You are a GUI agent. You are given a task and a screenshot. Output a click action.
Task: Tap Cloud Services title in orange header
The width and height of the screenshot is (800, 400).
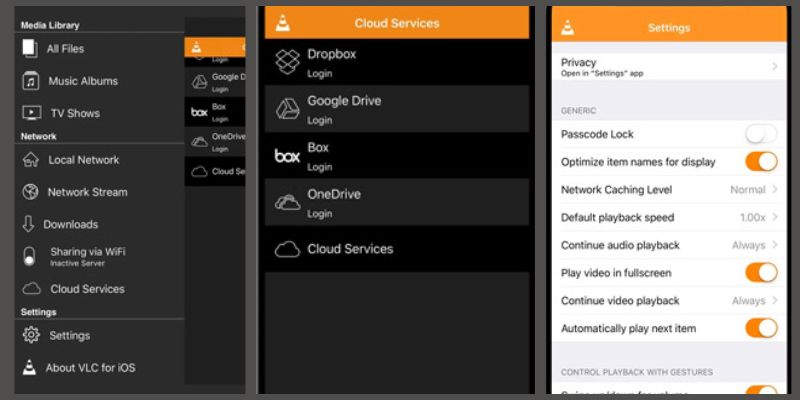396,23
